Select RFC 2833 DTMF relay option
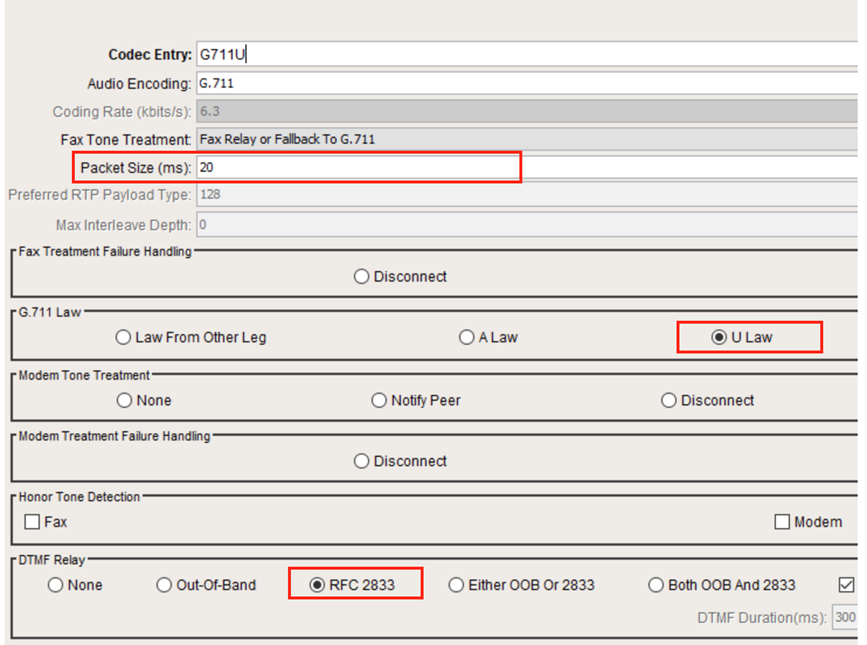Image resolution: width=867 pixels, height=645 pixels. click(317, 586)
